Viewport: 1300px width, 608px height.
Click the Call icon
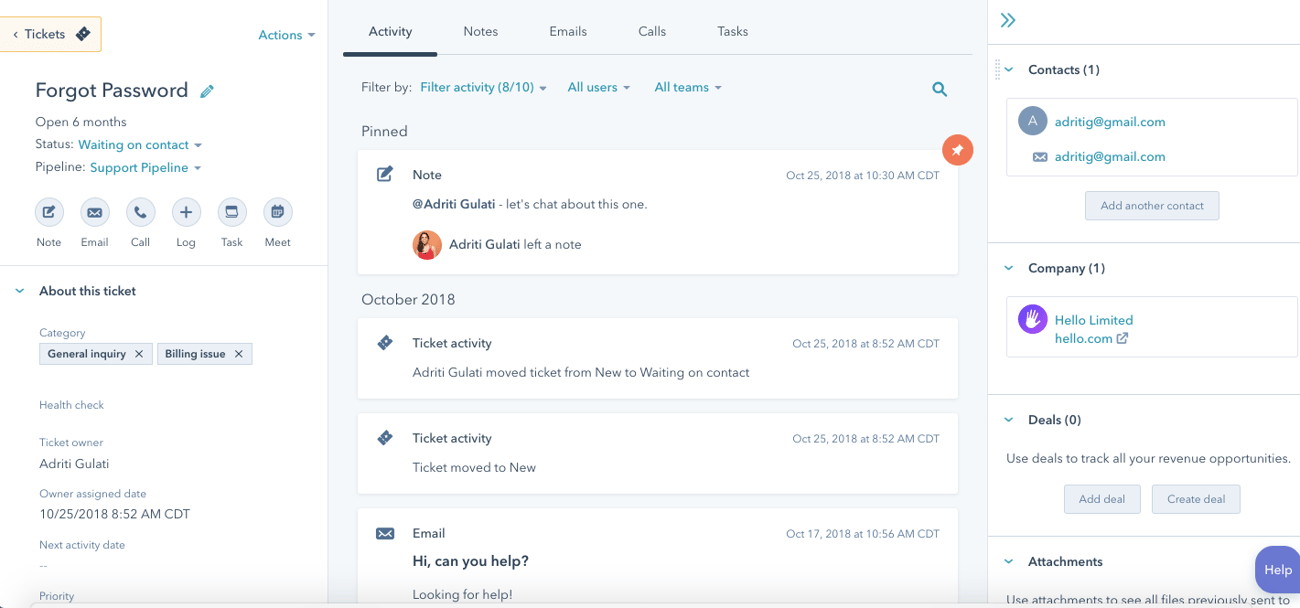coord(140,212)
